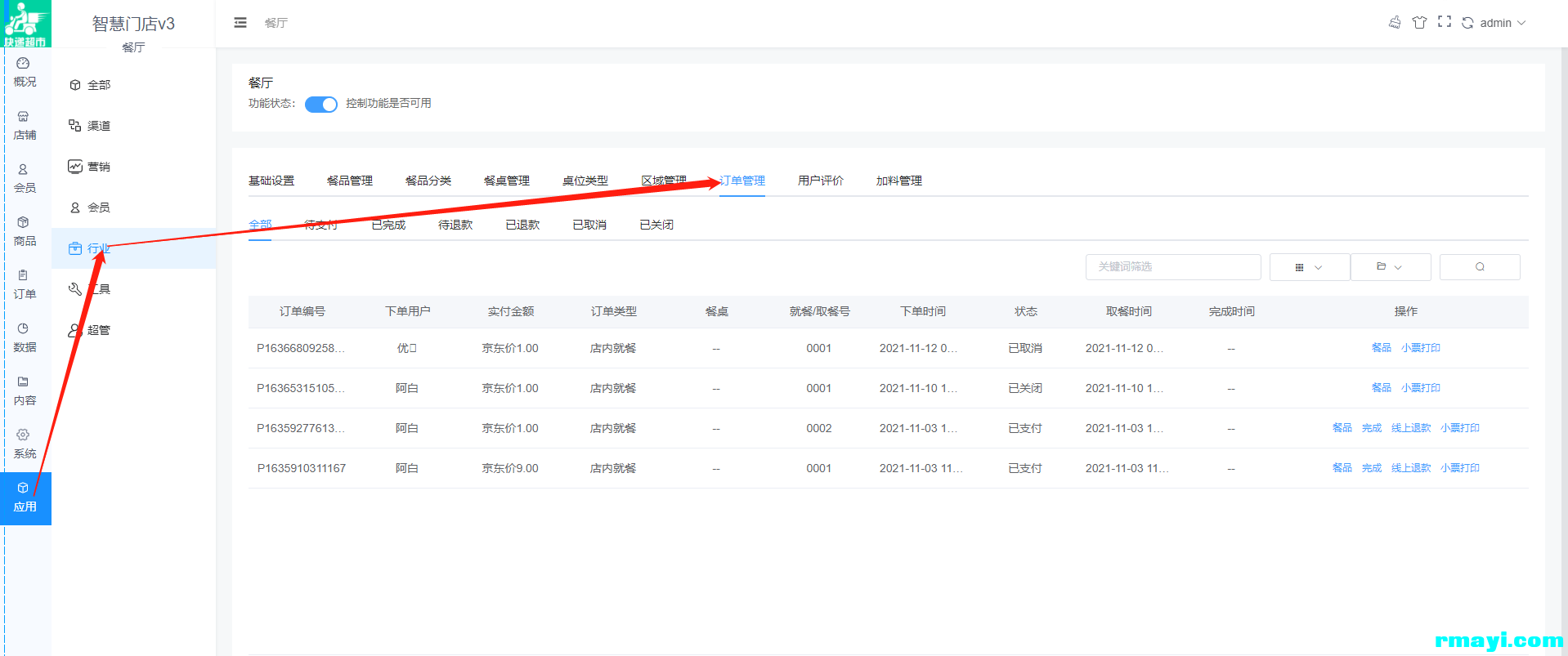1568x656 pixels.
Task: Show 全部 orders status tab
Action: (260, 225)
